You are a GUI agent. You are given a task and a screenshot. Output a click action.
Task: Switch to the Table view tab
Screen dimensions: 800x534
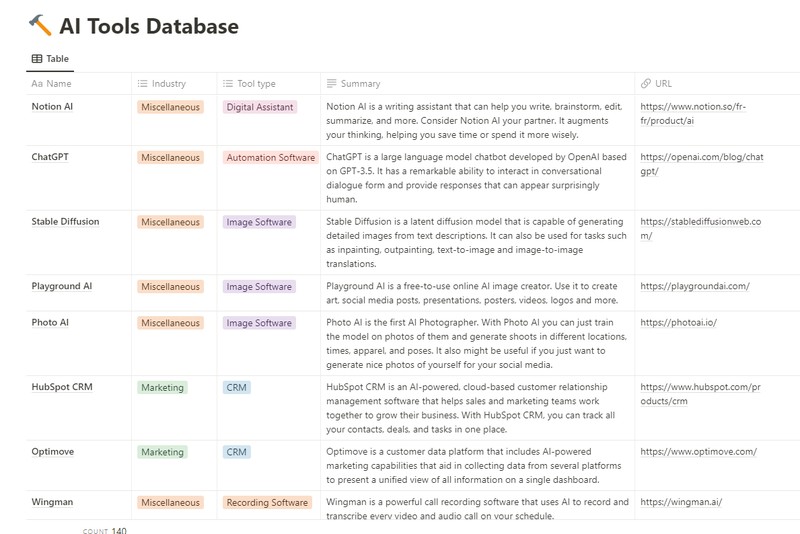[50, 59]
